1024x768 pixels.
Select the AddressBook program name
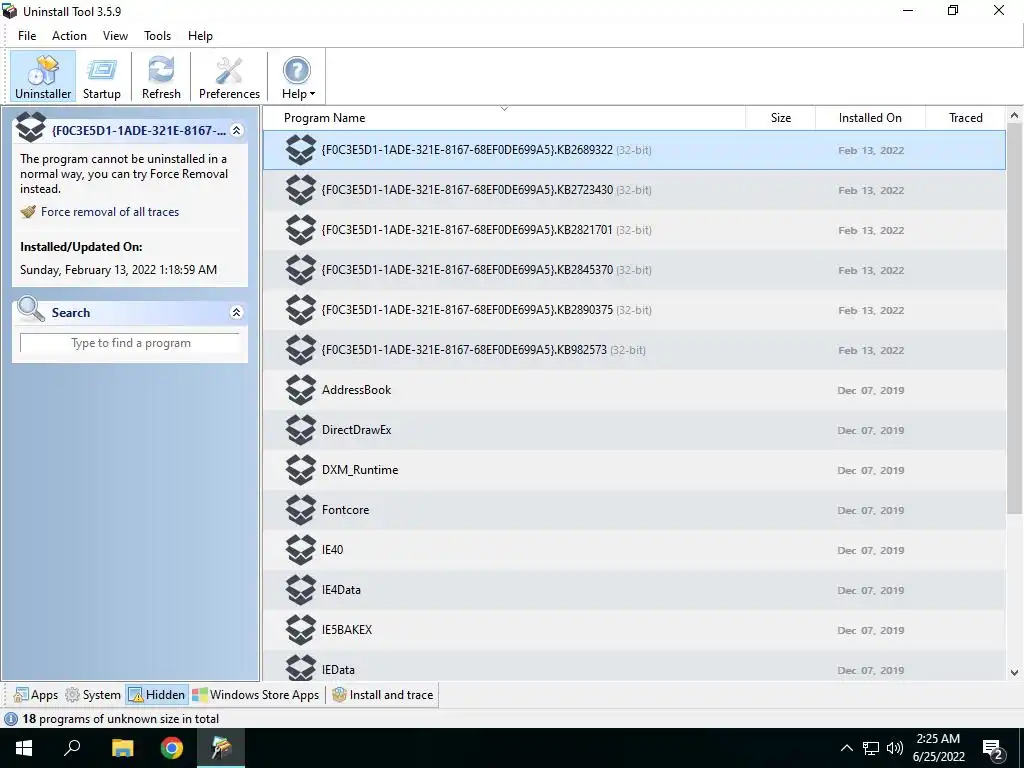357,390
